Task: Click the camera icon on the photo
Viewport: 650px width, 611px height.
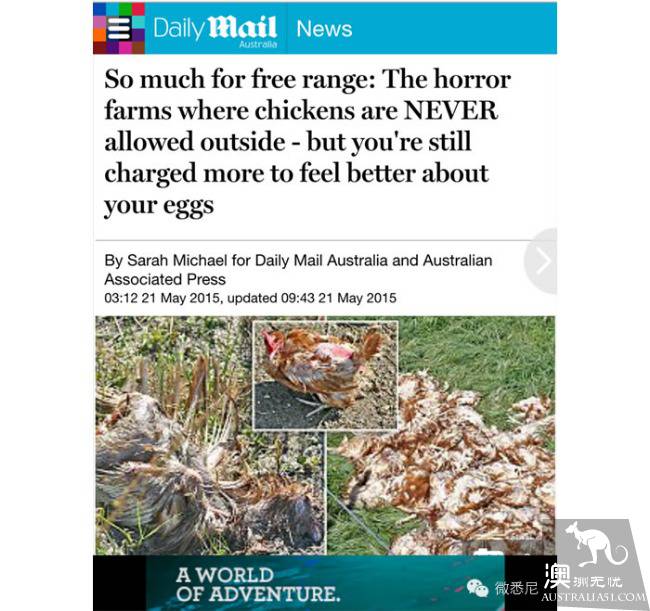Action: click(x=489, y=552)
